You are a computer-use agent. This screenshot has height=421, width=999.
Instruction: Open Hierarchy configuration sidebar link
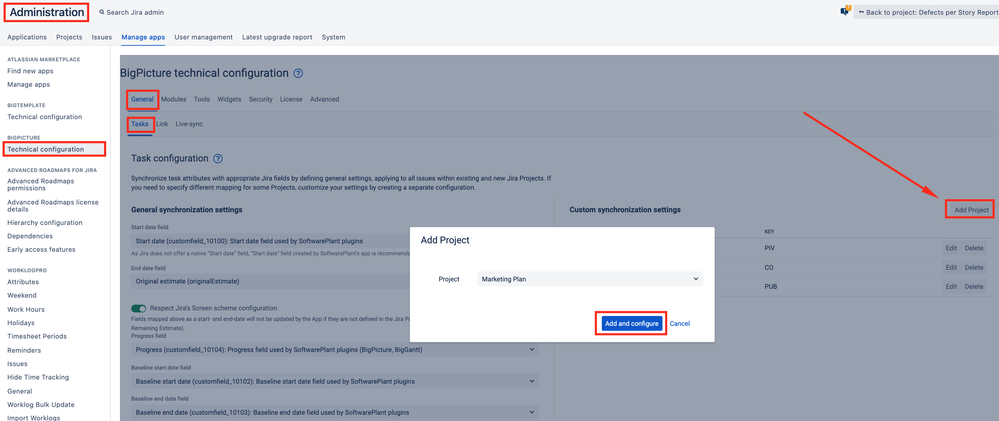tap(45, 222)
